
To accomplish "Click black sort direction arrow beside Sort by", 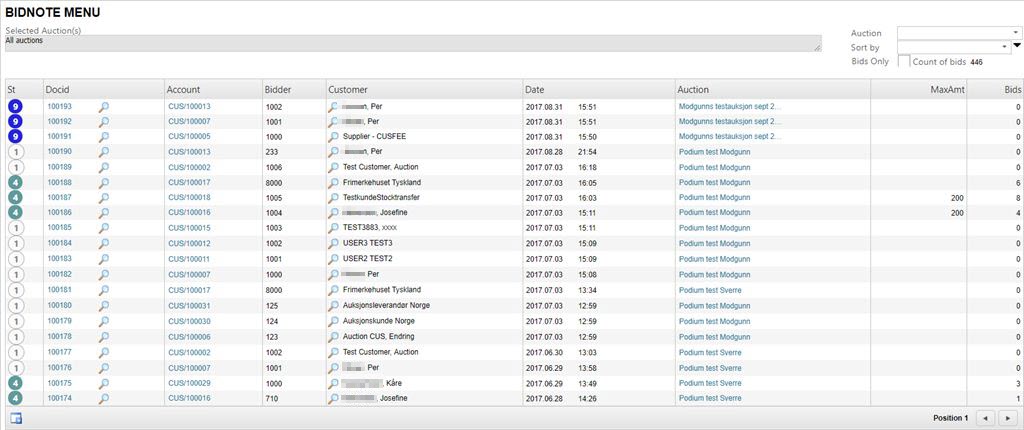I will (1017, 46).
